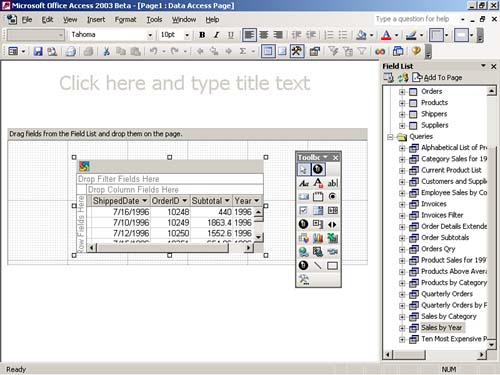The height and width of the screenshot is (375, 500).
Task: Select Quarterly Orders query
Action: (447, 294)
